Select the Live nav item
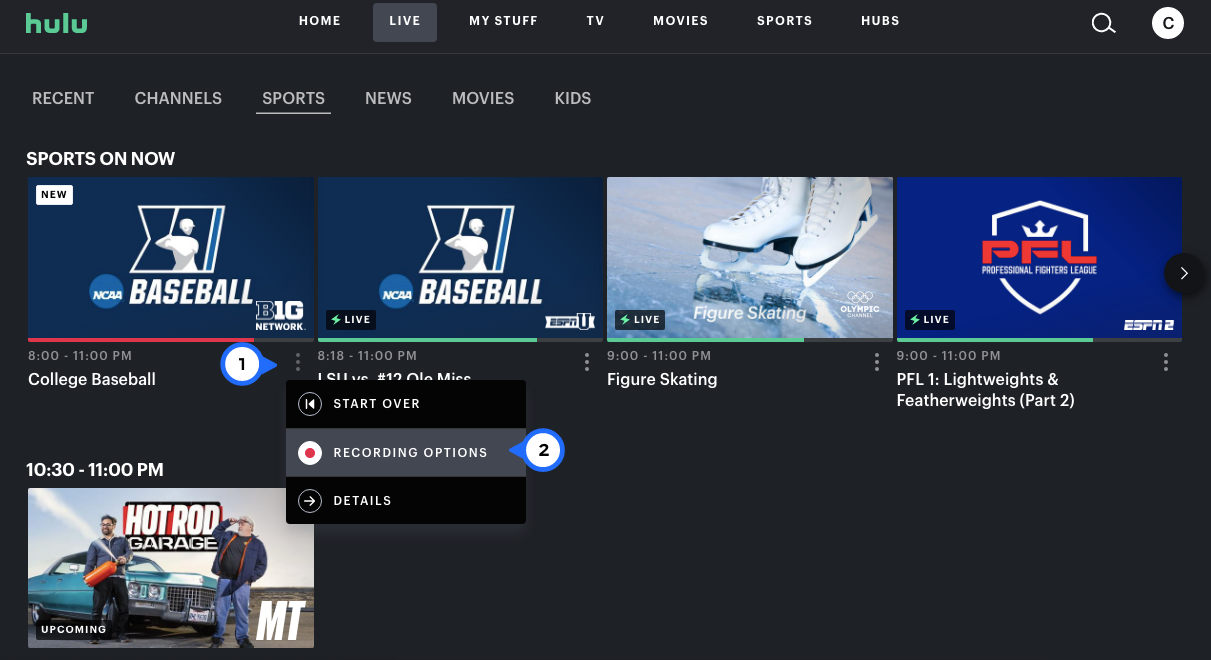The width and height of the screenshot is (1211, 660). tap(405, 21)
